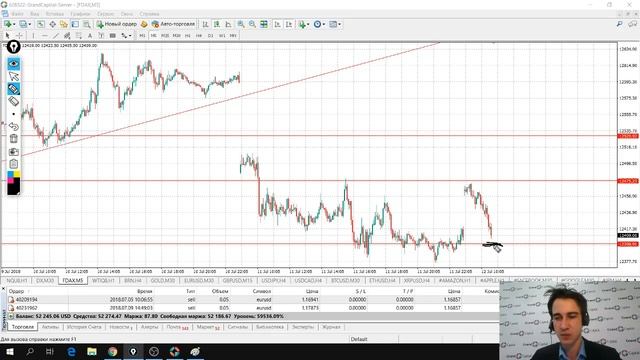Open the Charts menu (Графики)
The width and height of the screenshot is (640, 360).
pos(80,14)
